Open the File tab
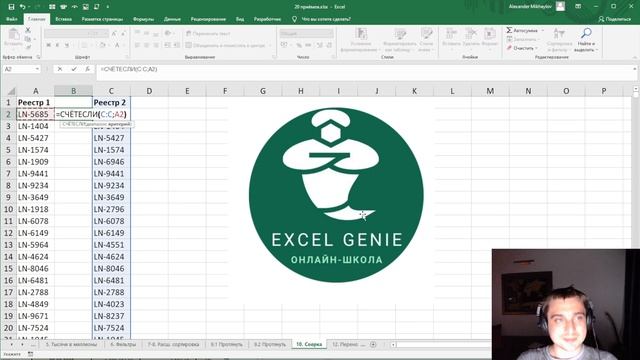640x360 pixels. 11,19
